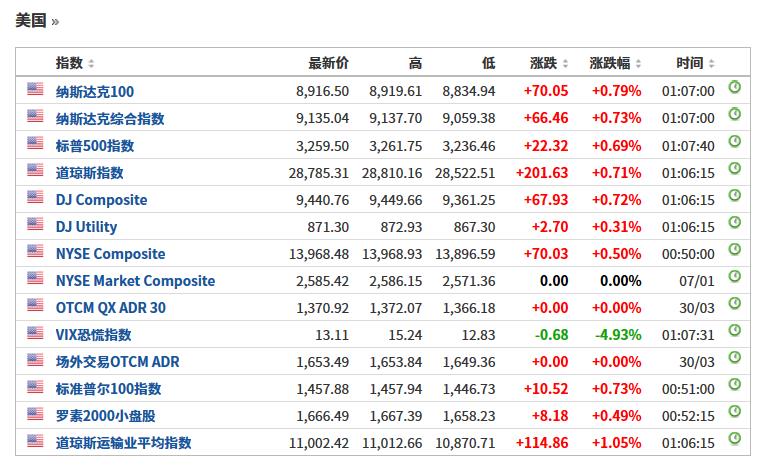Sort by 涨跌 using its sort arrows
Viewport: 758px width, 465px height.
click(565, 63)
